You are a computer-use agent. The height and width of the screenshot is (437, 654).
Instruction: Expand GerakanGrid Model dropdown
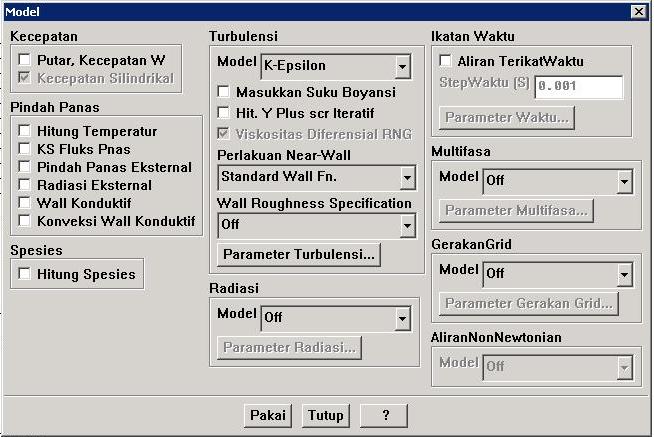click(x=558, y=274)
